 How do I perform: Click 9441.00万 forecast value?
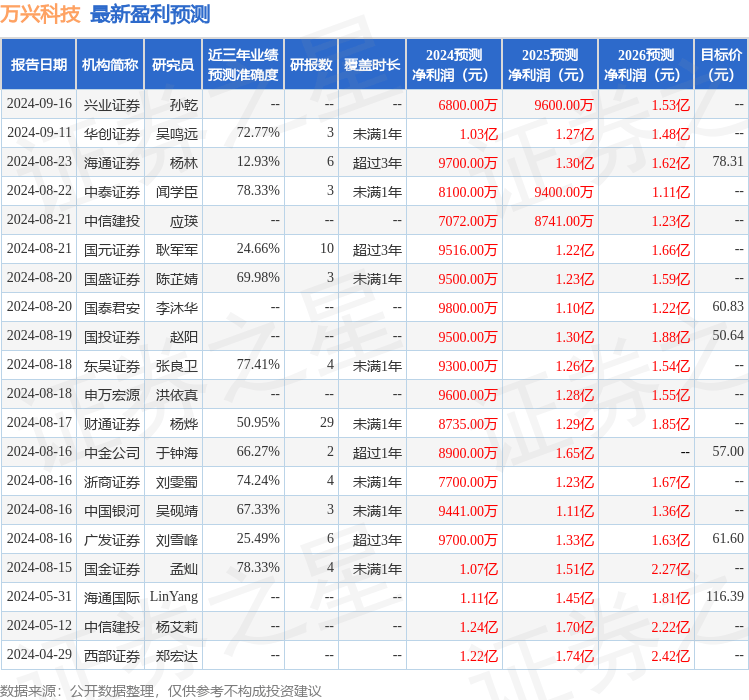tap(468, 511)
